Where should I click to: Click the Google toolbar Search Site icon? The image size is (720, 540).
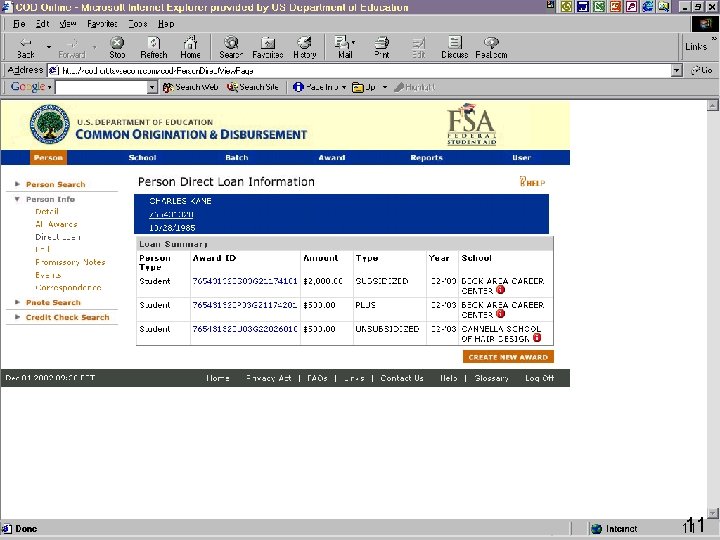click(x=232, y=87)
